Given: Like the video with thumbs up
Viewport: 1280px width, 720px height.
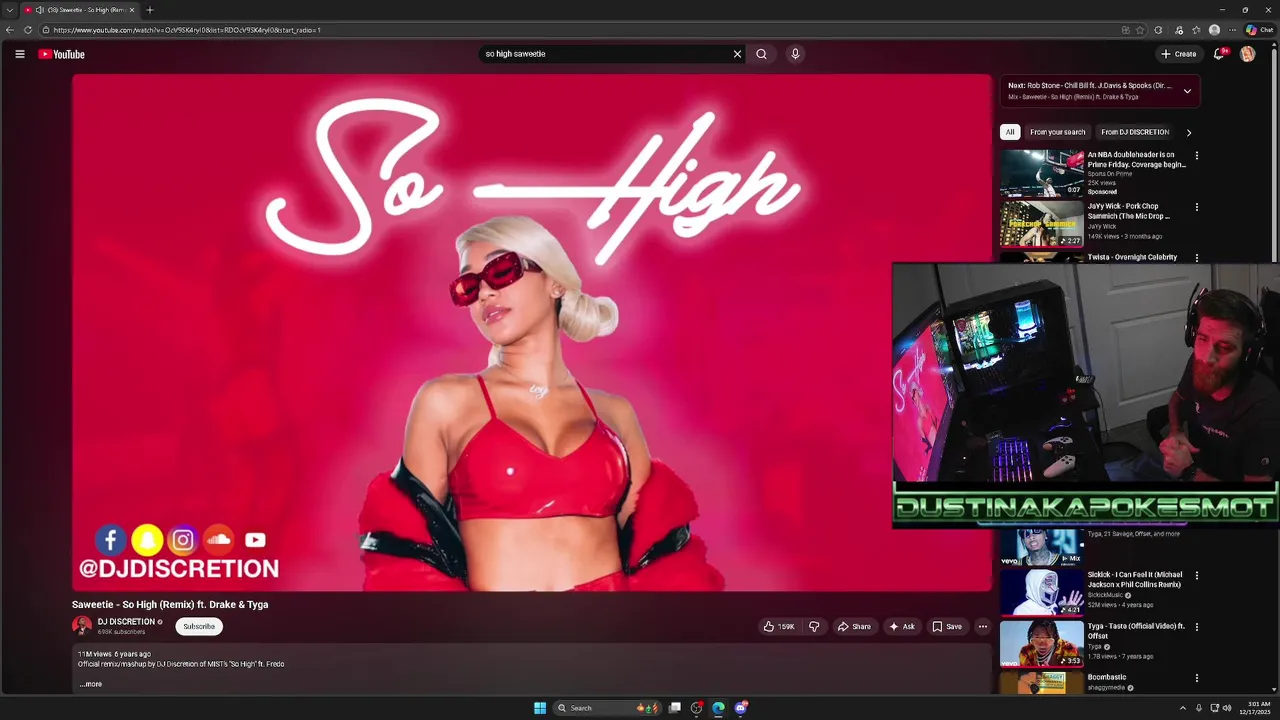Looking at the screenshot, I should [x=779, y=627].
